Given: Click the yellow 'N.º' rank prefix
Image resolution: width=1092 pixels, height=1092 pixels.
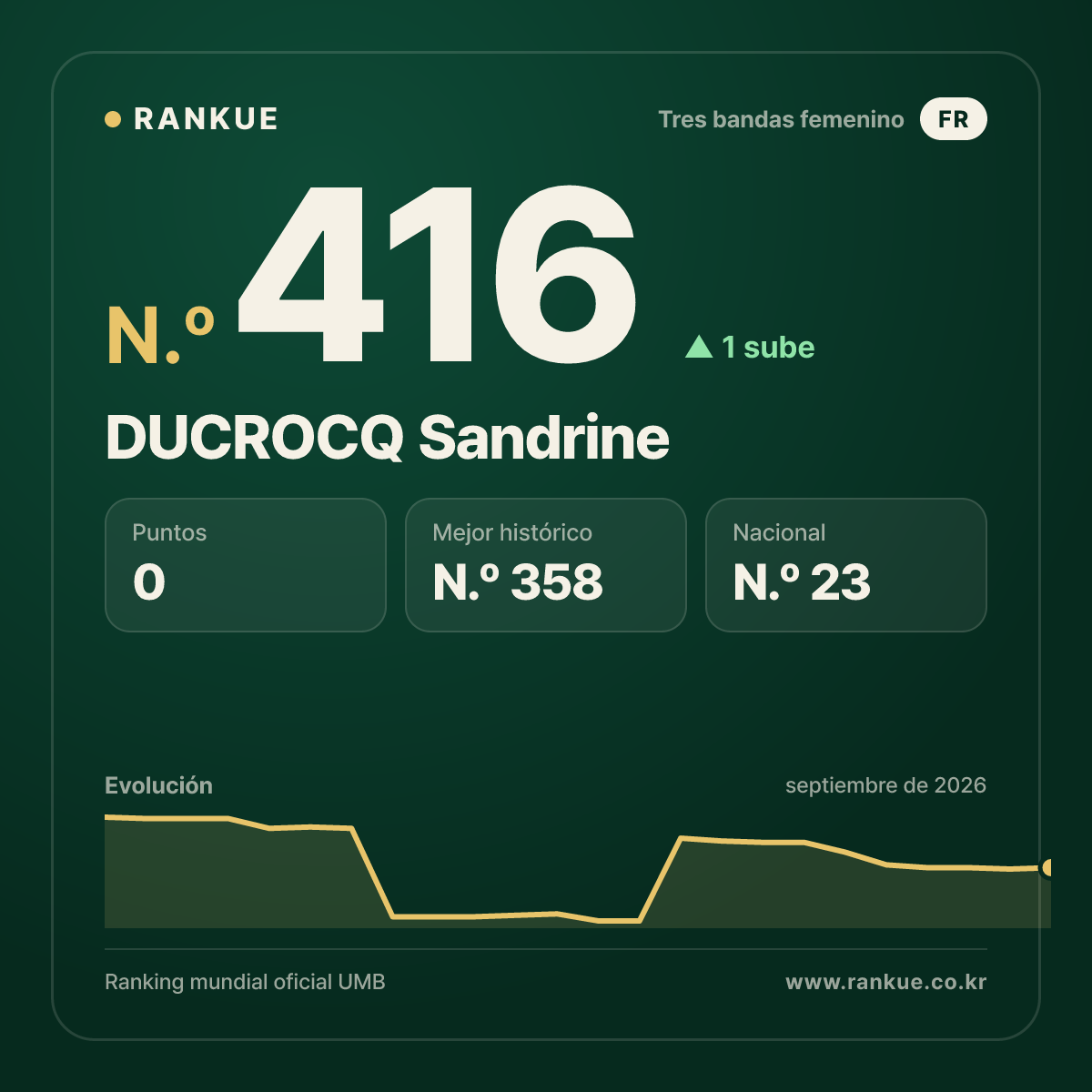Looking at the screenshot, I should click(x=161, y=335).
